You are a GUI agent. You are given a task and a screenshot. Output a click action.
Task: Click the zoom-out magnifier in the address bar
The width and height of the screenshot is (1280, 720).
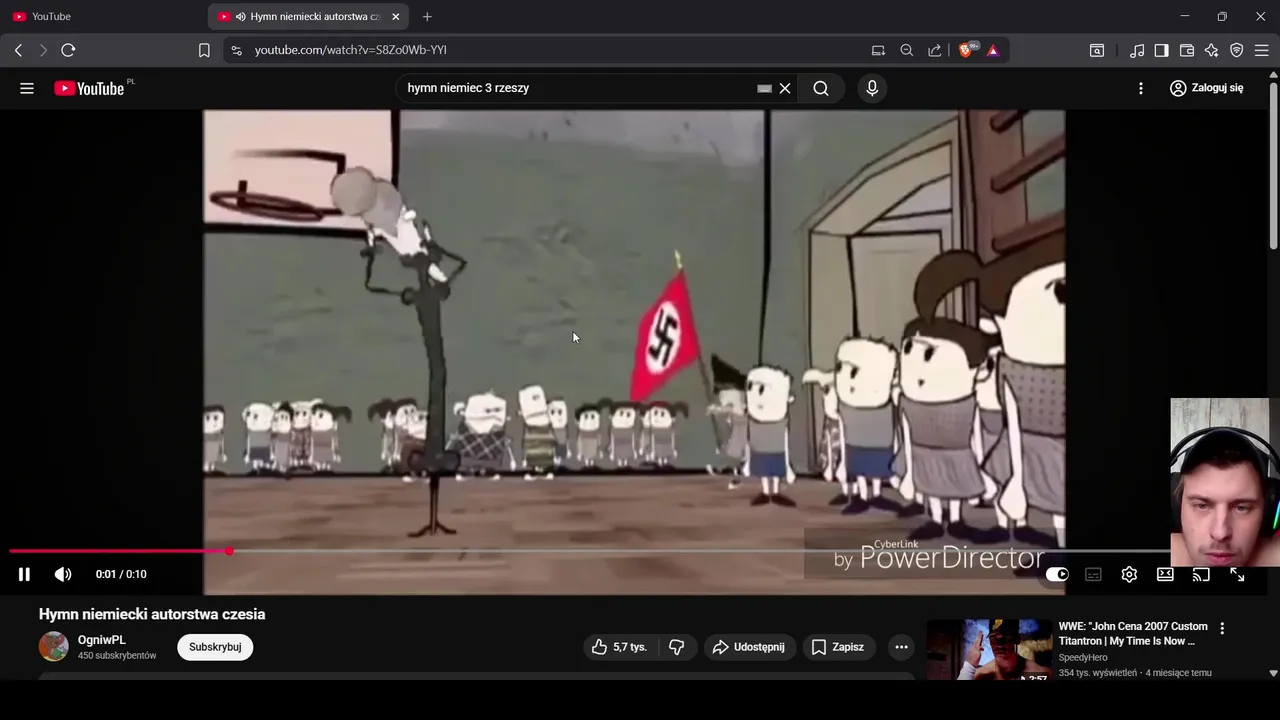[906, 50]
